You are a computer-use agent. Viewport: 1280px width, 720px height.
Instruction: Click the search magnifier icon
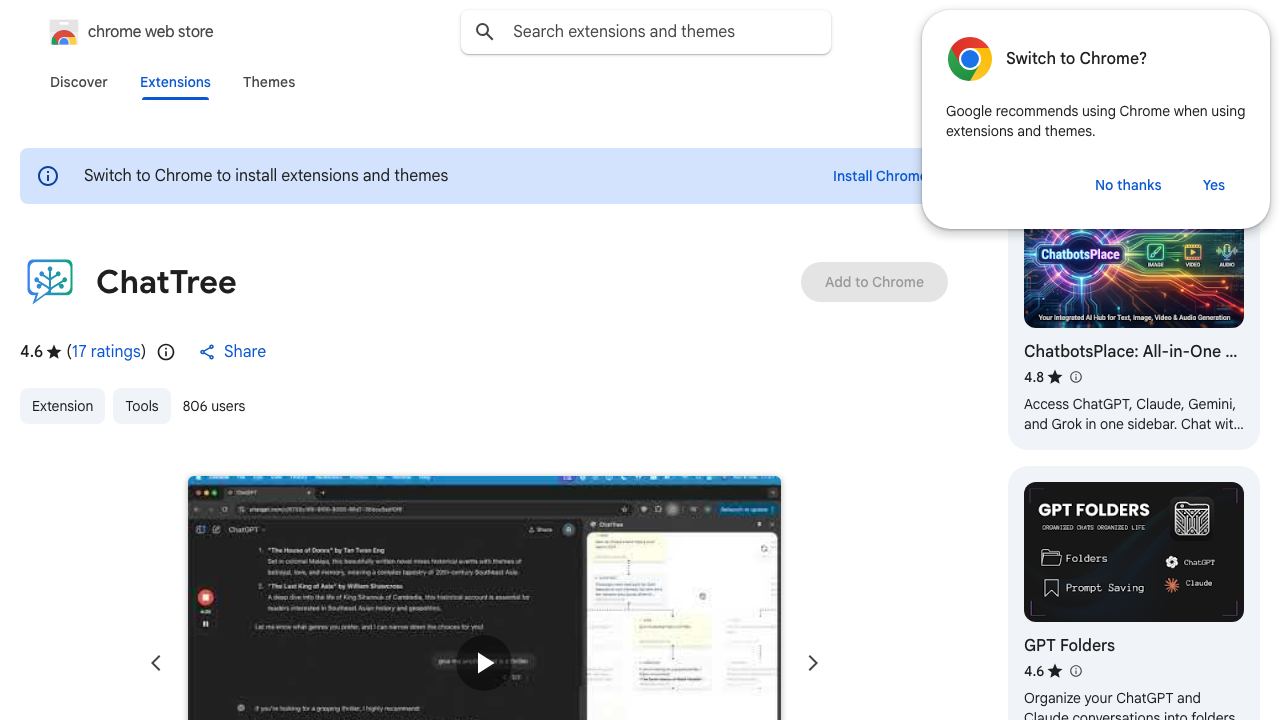pyautogui.click(x=485, y=32)
